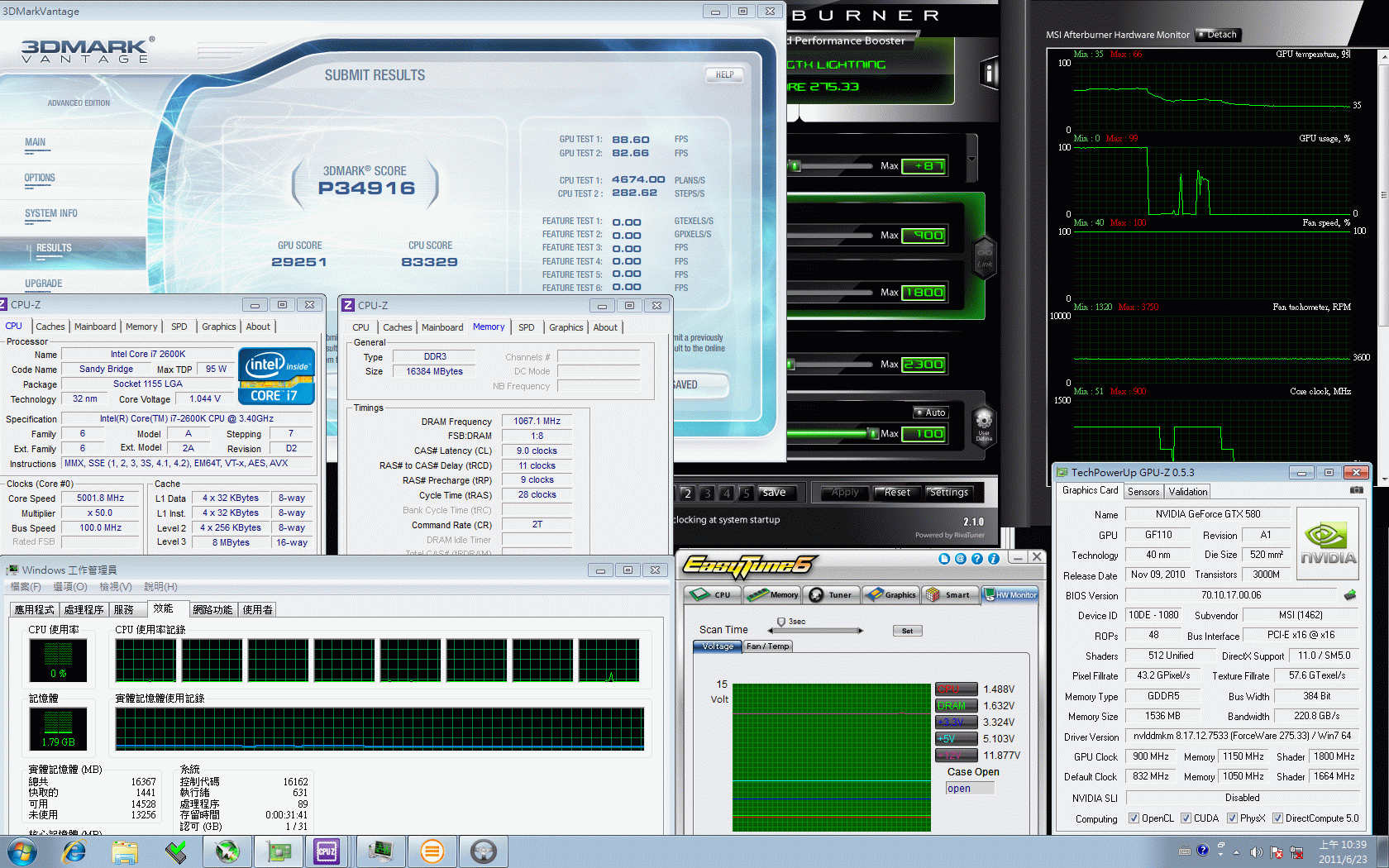
Task: Click GPU-Z screenshot camera icon
Action: pyautogui.click(x=1356, y=490)
